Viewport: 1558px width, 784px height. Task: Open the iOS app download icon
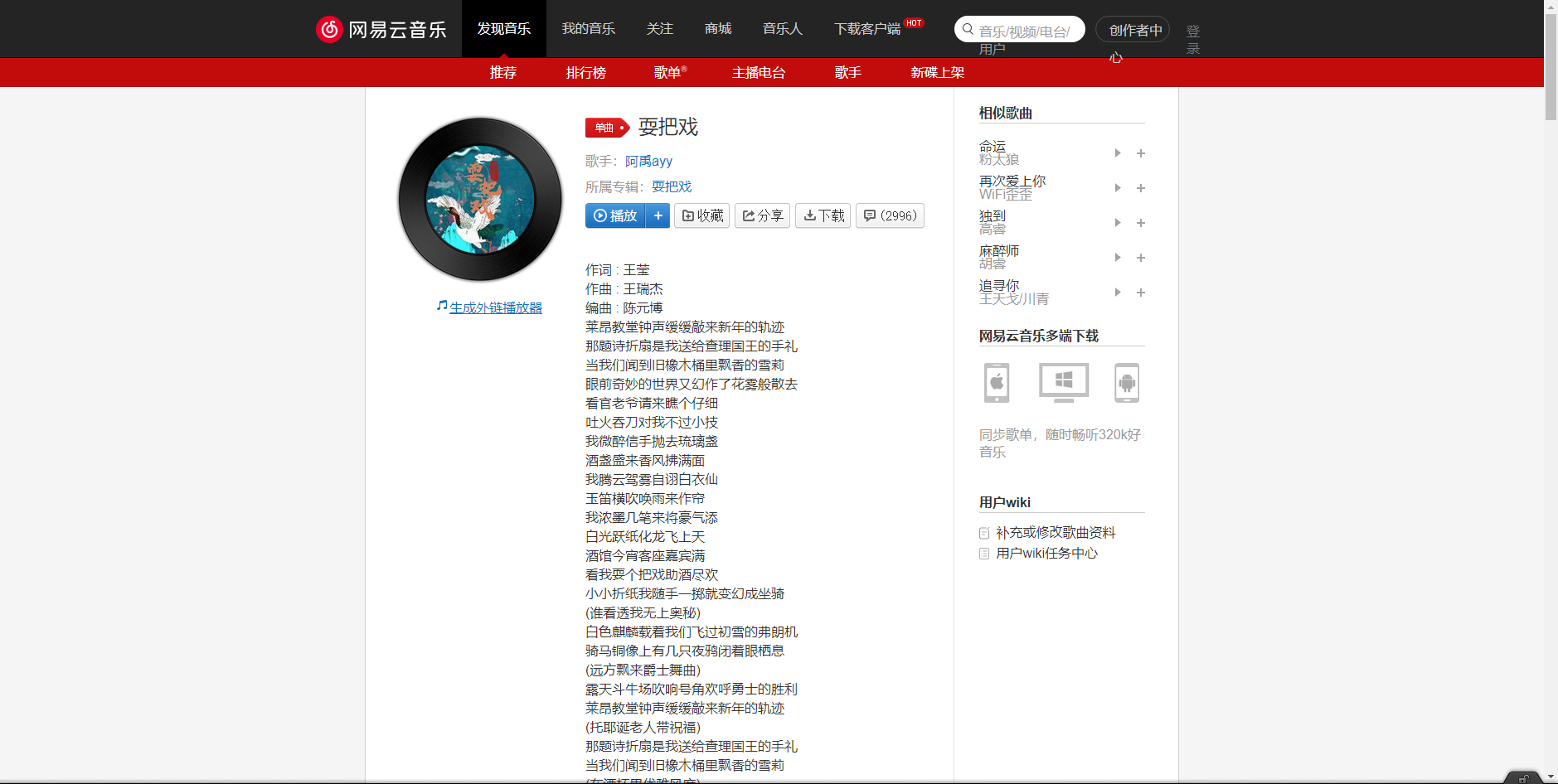click(996, 382)
